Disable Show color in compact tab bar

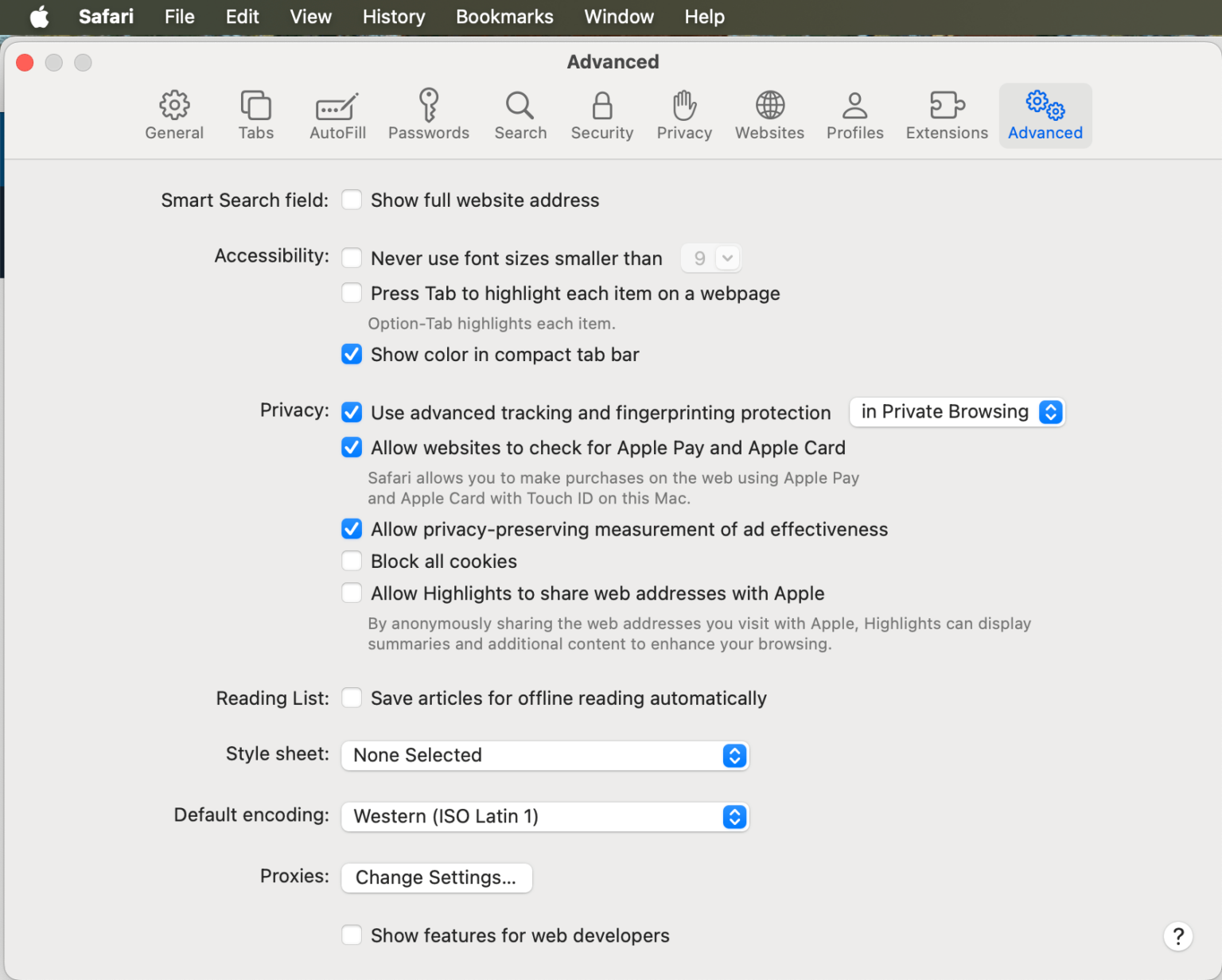pyautogui.click(x=352, y=354)
